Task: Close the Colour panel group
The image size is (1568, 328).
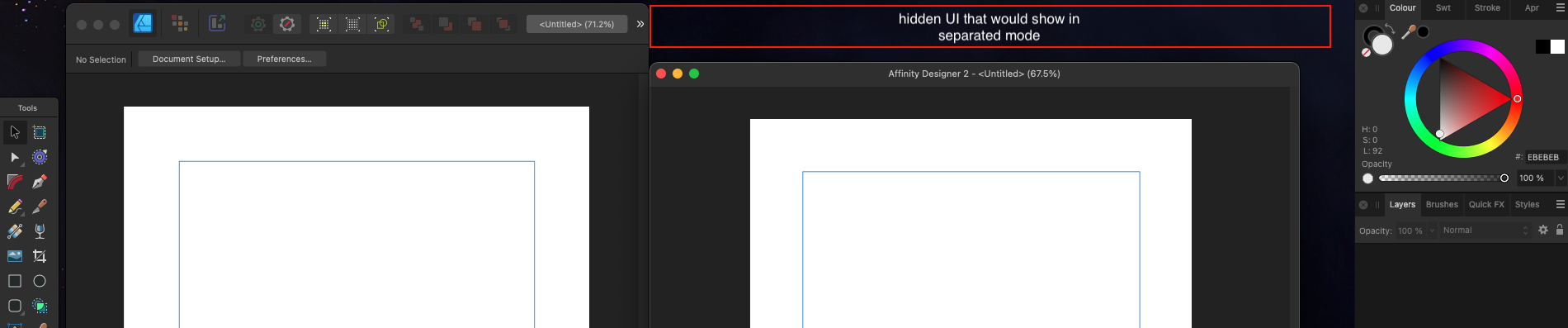Action: 1363,8
